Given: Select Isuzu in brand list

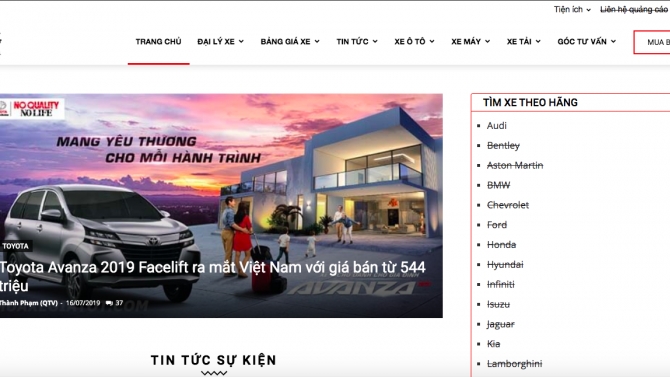Looking at the screenshot, I should pos(498,304).
